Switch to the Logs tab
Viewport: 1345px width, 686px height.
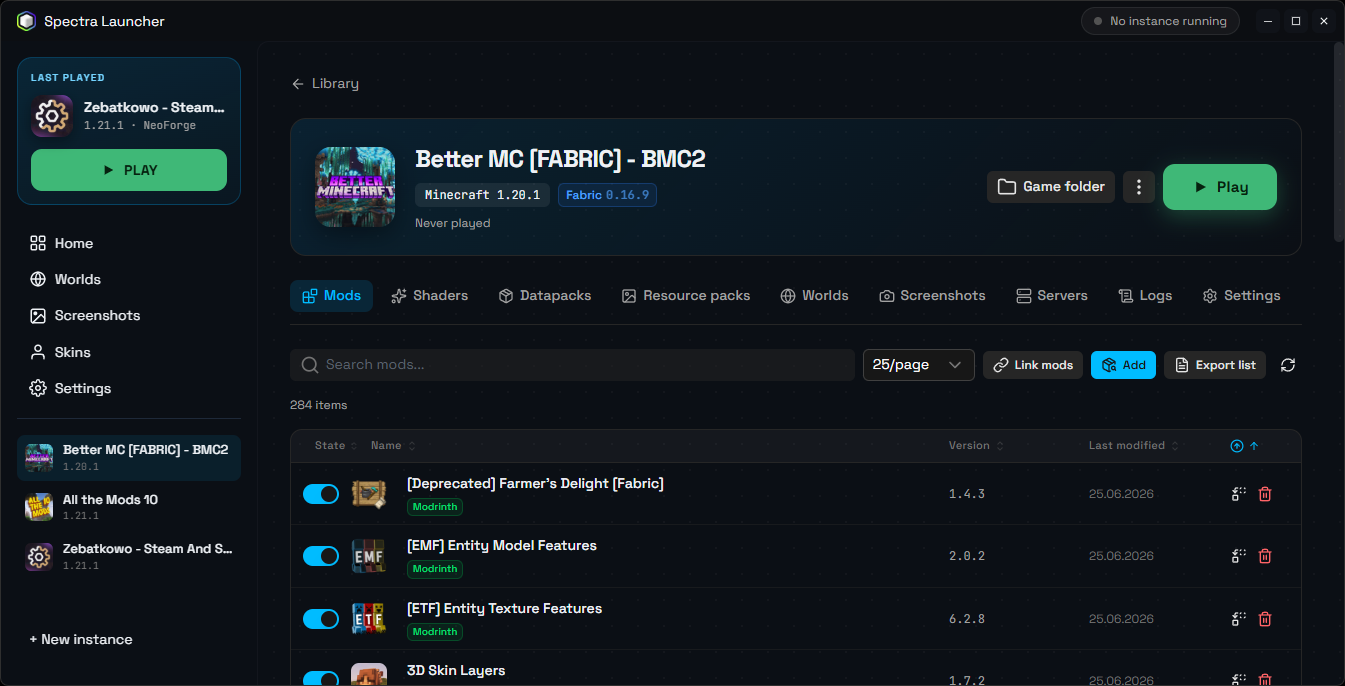(1145, 296)
